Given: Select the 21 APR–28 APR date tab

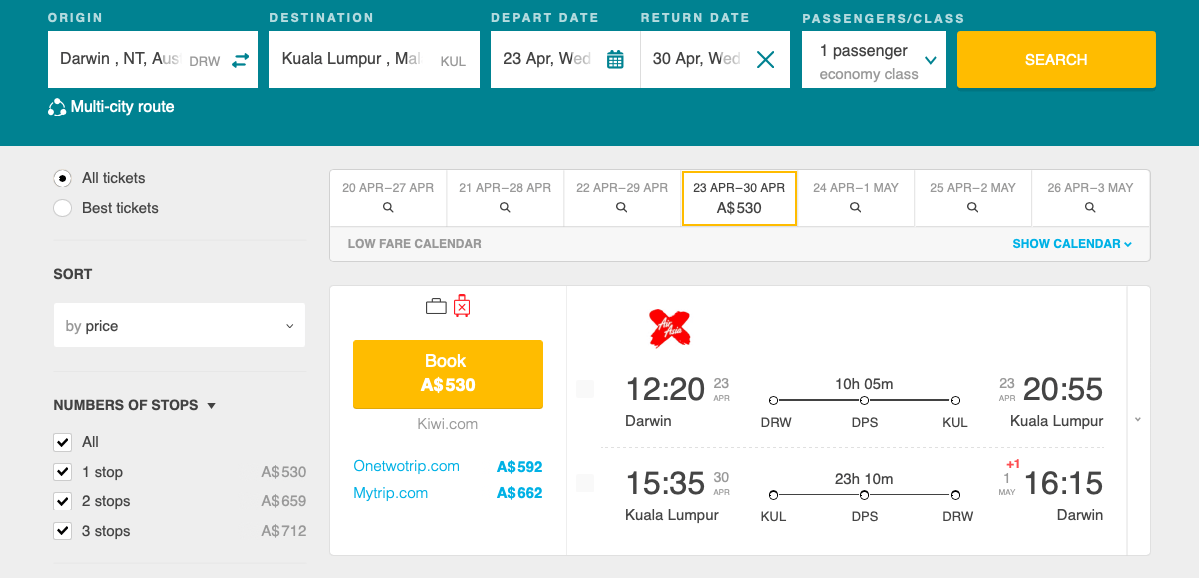Looking at the screenshot, I should point(505,198).
